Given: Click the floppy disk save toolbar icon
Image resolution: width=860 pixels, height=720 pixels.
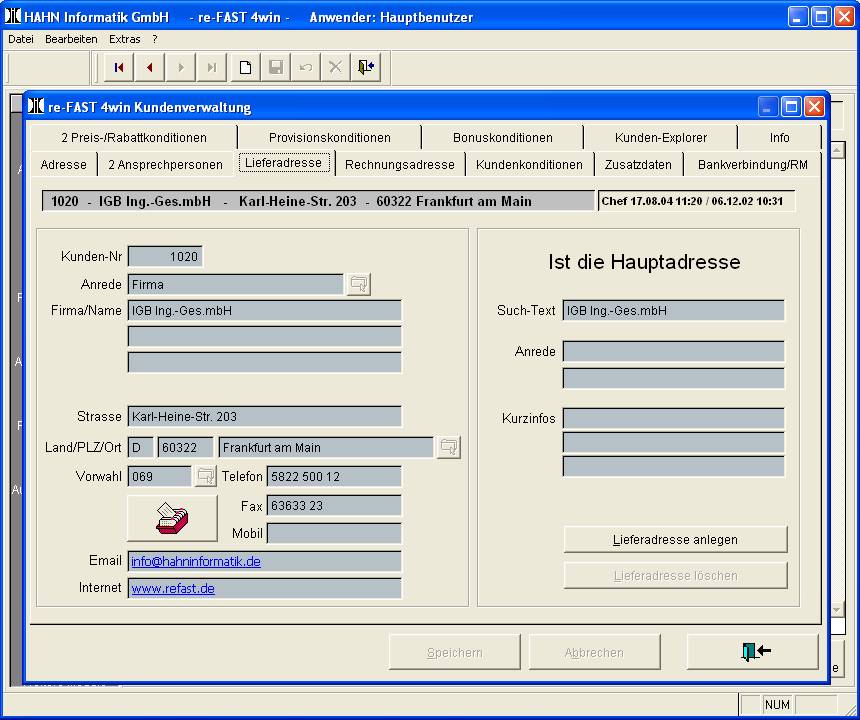Looking at the screenshot, I should point(275,67).
